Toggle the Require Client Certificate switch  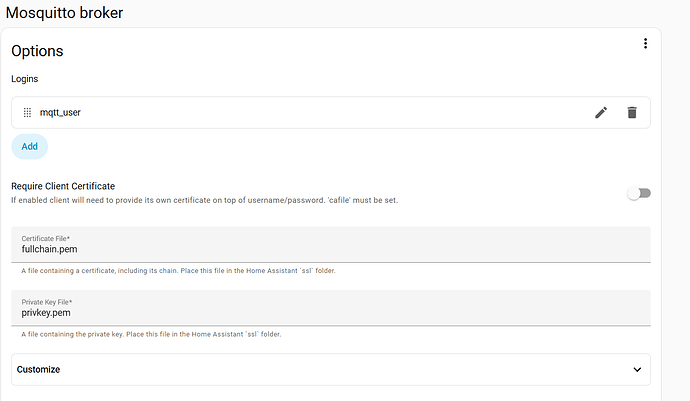tap(638, 193)
